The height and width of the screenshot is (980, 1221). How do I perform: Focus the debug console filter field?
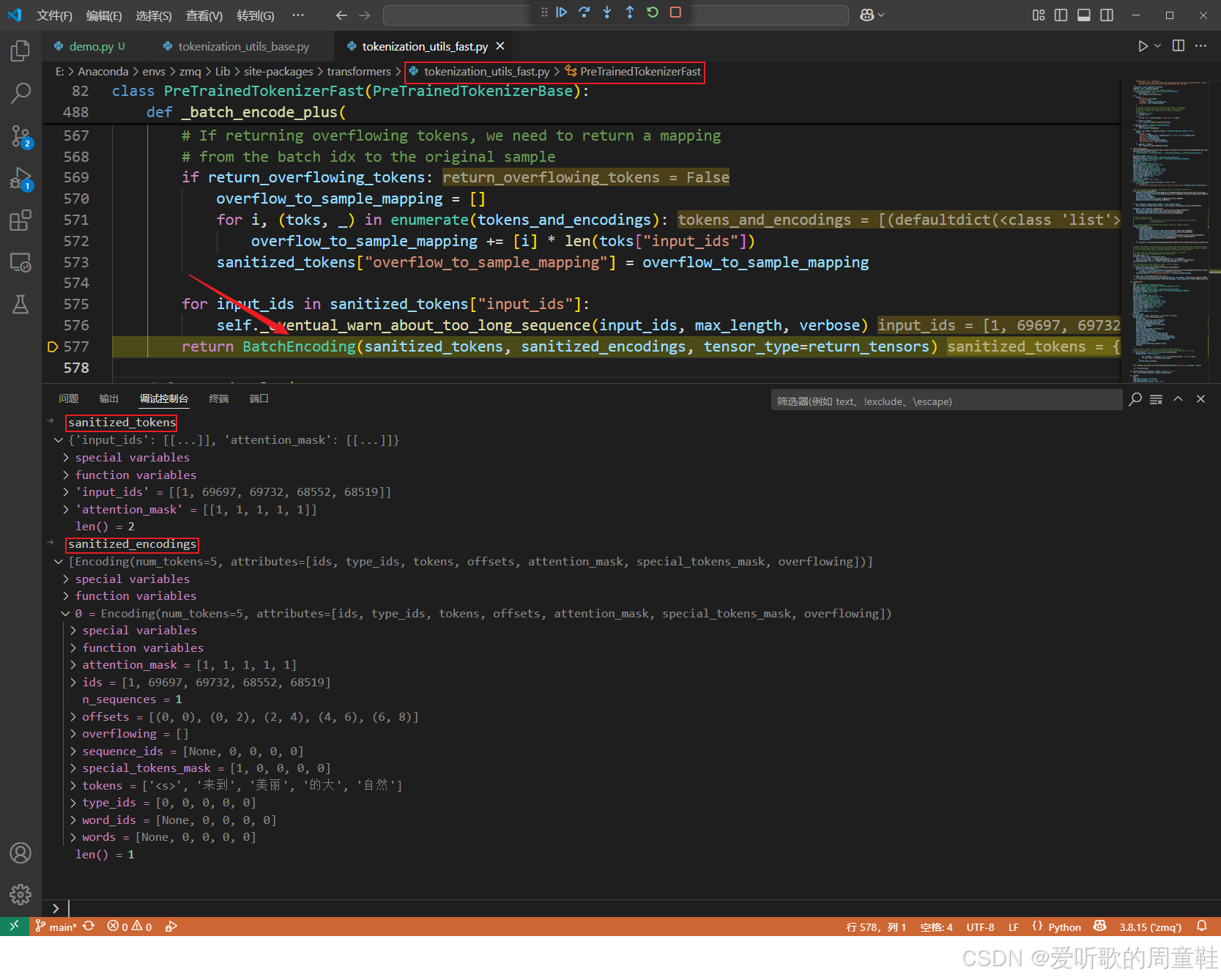pos(946,401)
